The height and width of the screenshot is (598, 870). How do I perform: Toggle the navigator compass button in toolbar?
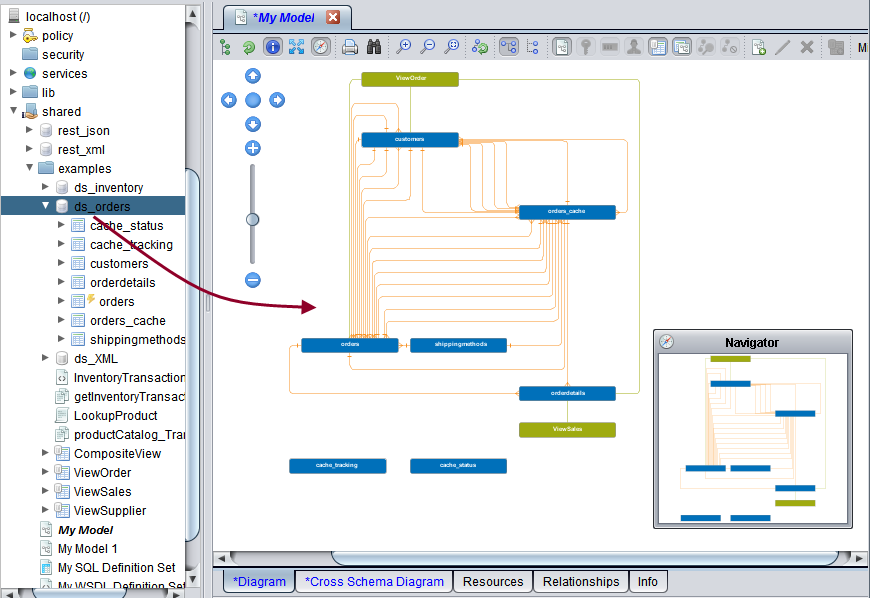pos(320,47)
